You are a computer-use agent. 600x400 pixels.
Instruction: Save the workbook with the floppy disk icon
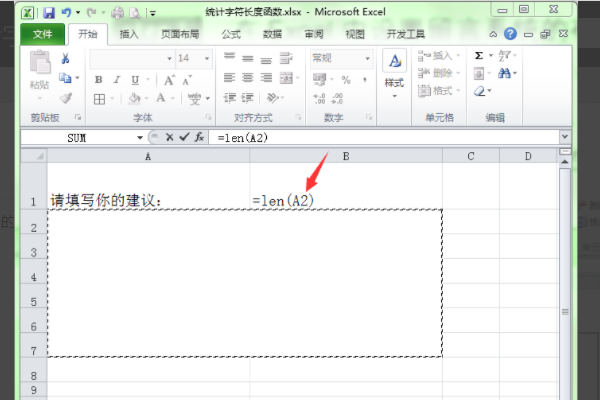tap(49, 13)
